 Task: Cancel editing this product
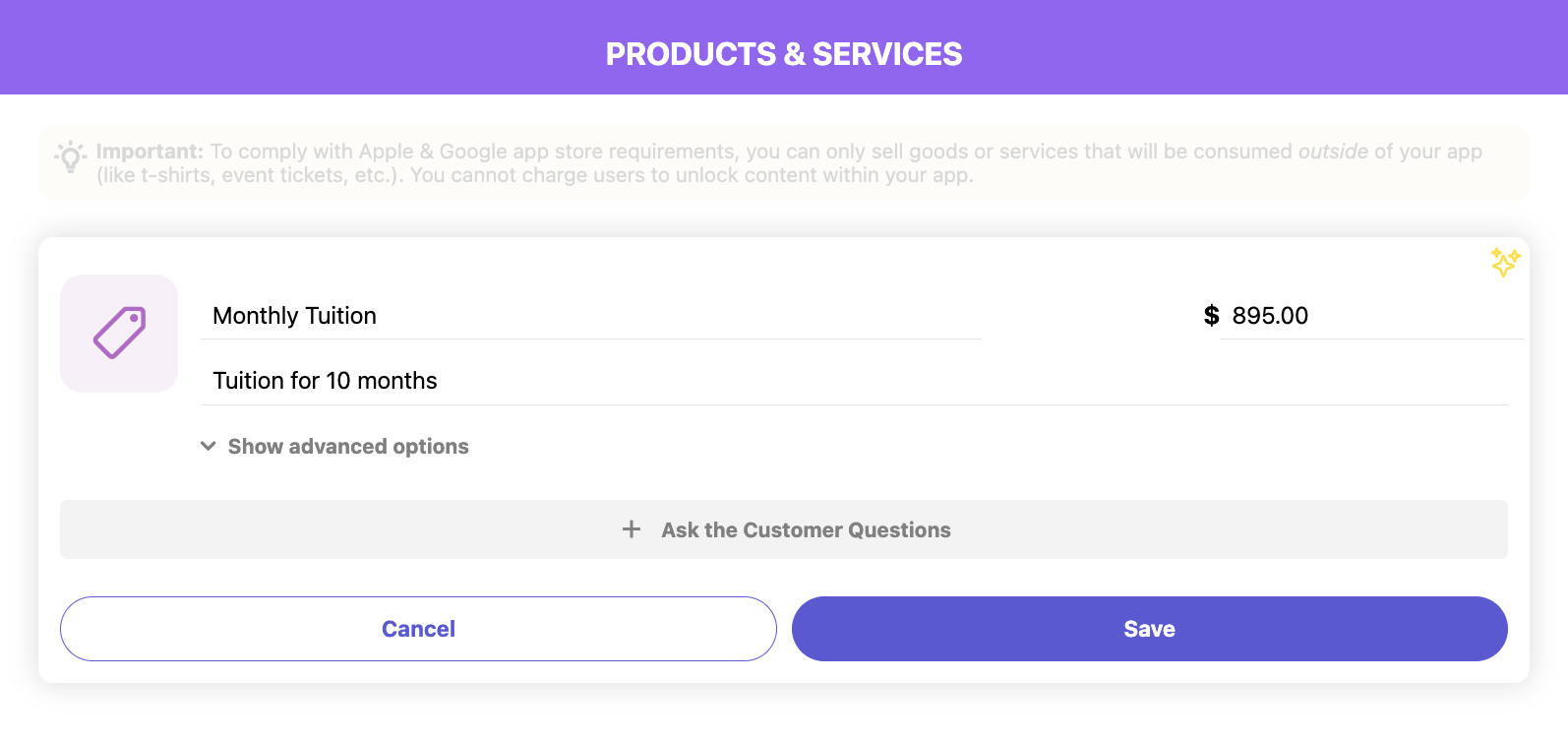pyautogui.click(x=418, y=629)
